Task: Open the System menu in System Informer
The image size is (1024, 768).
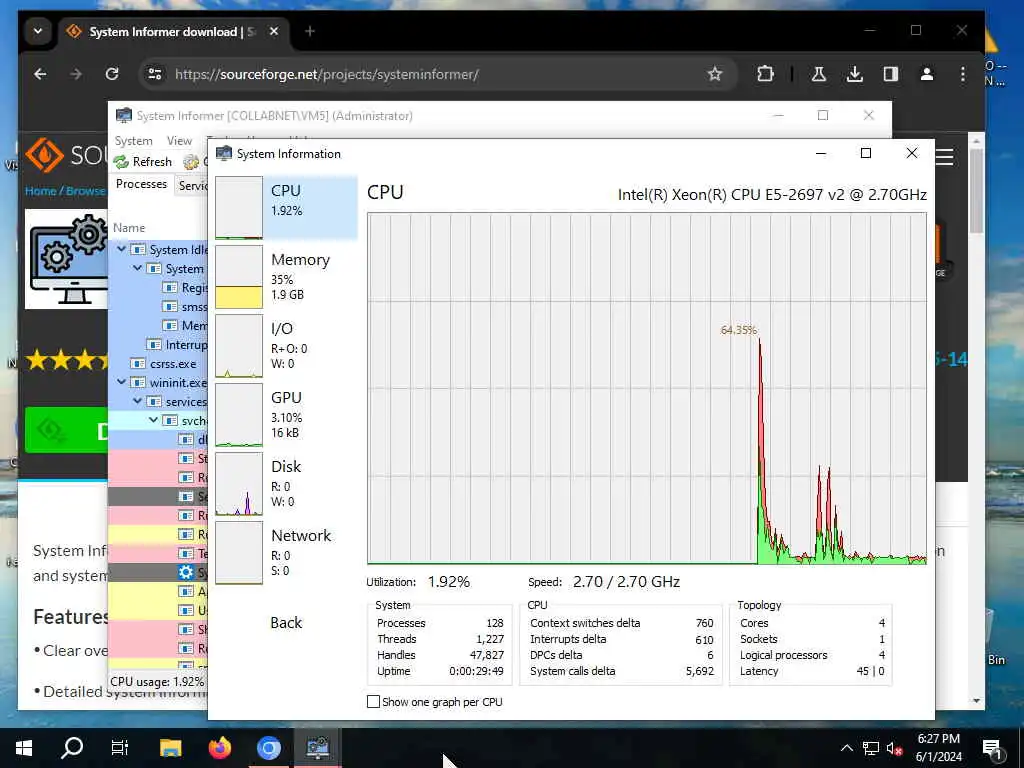Action: pyautogui.click(x=133, y=140)
